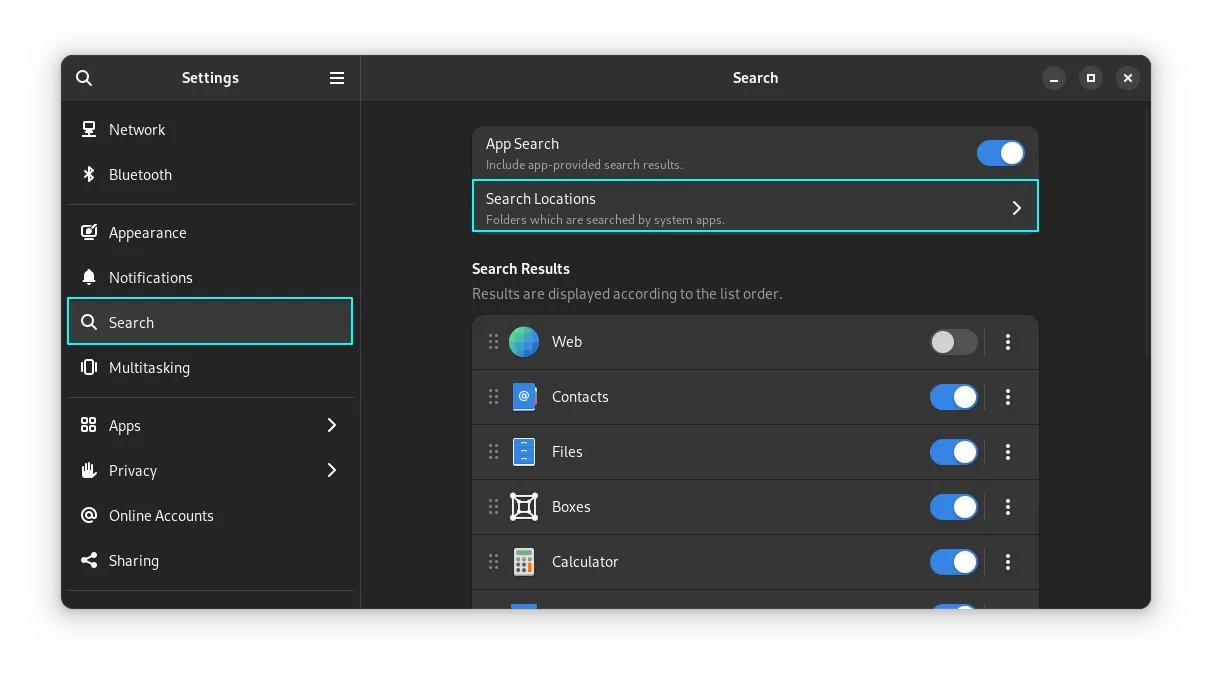Click the Web globe app icon

[524, 342]
